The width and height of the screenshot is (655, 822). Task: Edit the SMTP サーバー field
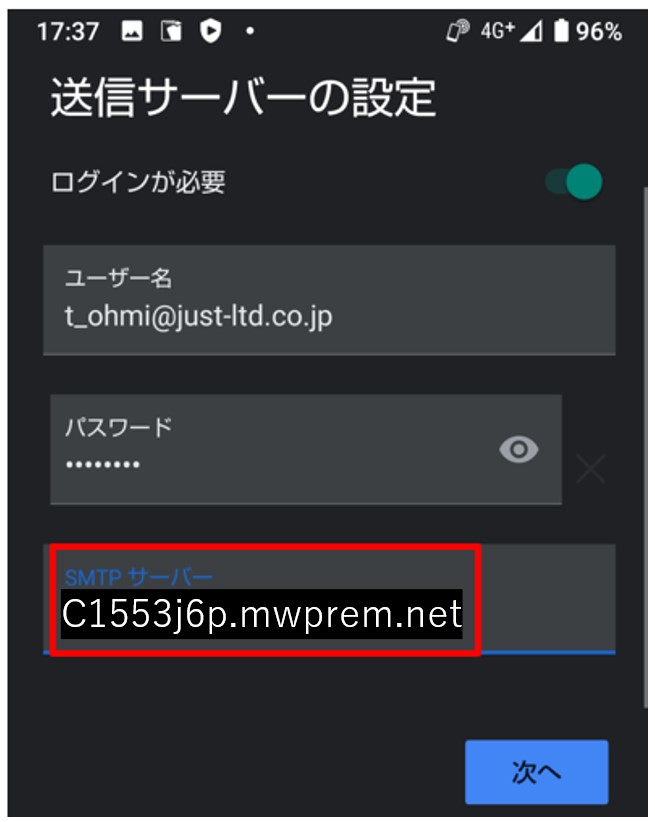tap(329, 599)
